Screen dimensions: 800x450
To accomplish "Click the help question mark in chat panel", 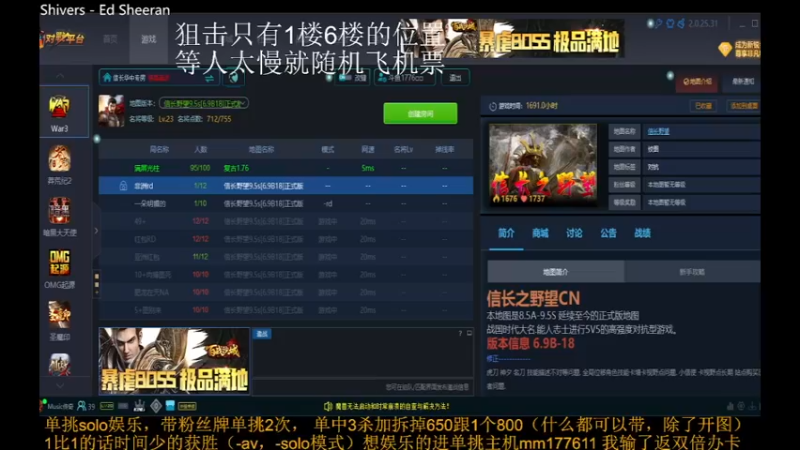I will (460, 333).
